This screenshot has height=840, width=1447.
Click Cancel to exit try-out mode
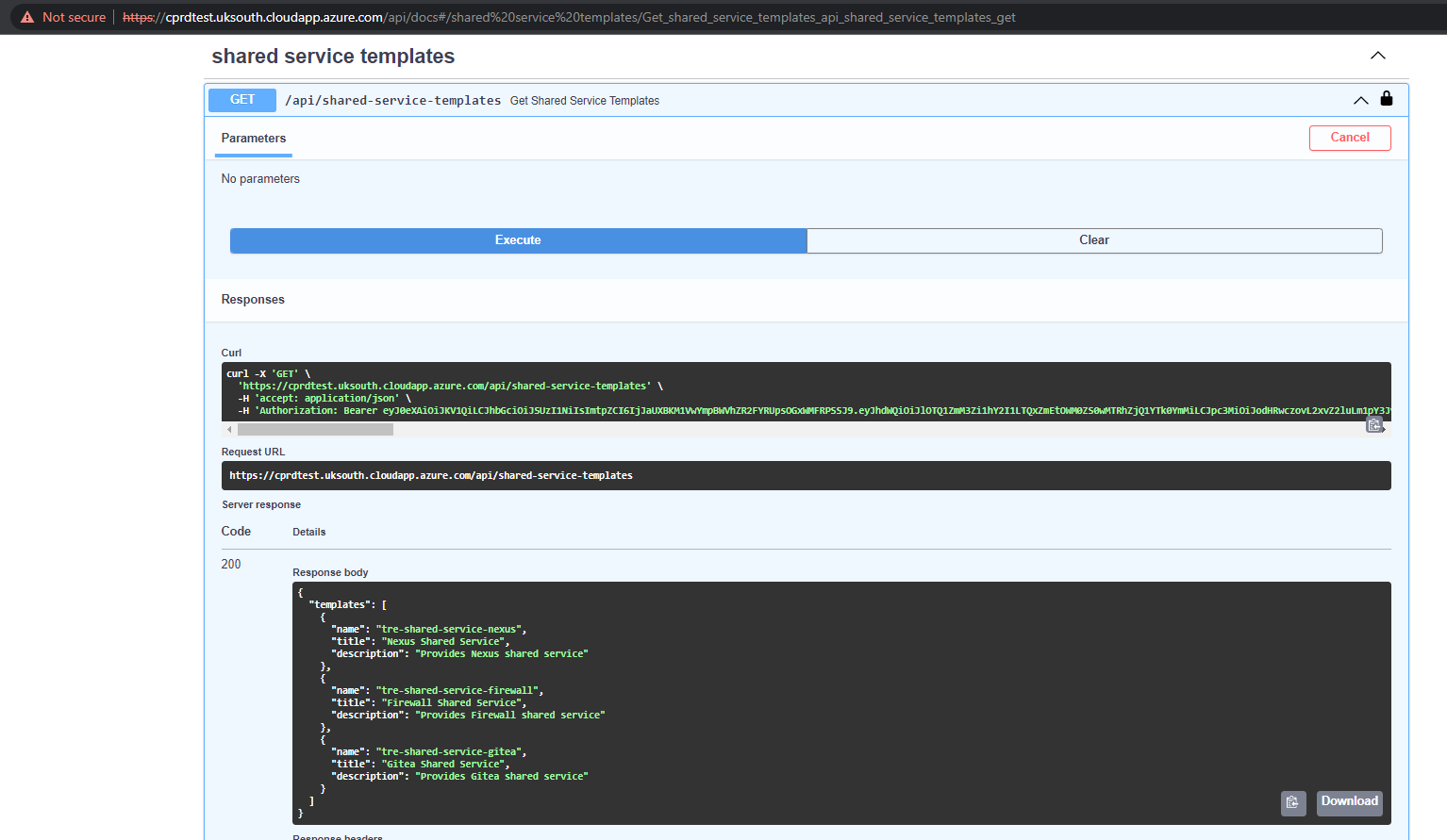(1350, 138)
